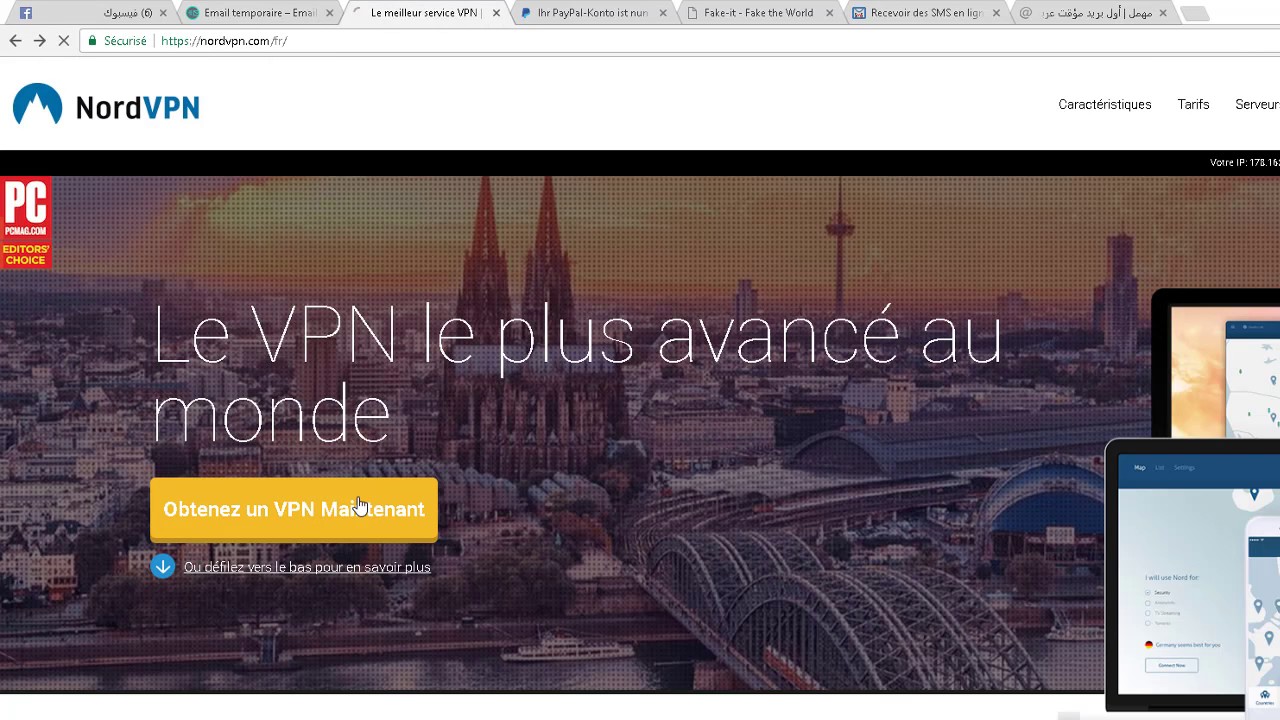Open the Serveurs menu item

[1257, 104]
